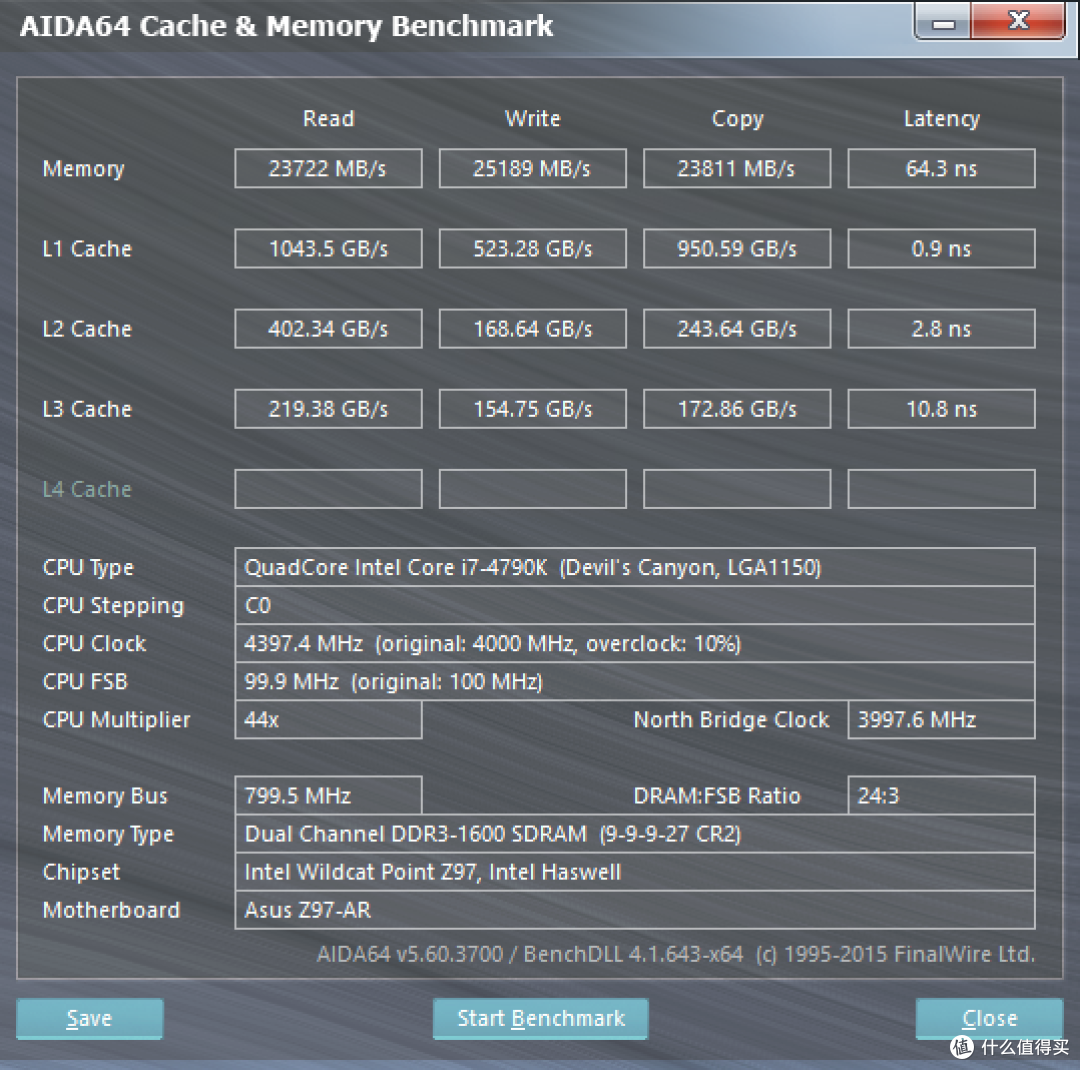Viewport: 1080px width, 1070px height.
Task: Click the Copy column header
Action: click(x=737, y=119)
